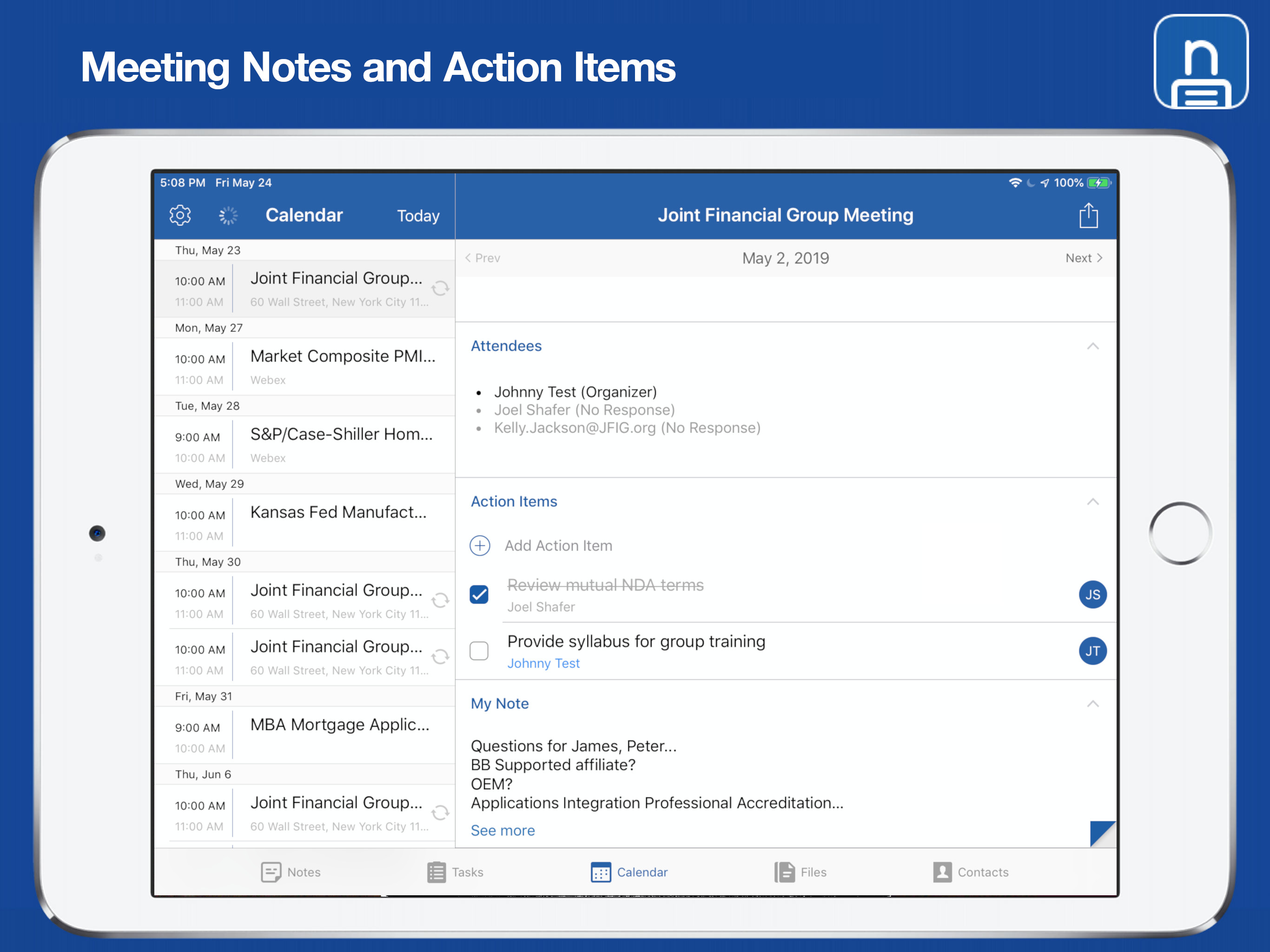Uncheck Review mutual NDA terms checkbox
Screen dimensions: 1270x952
(479, 594)
